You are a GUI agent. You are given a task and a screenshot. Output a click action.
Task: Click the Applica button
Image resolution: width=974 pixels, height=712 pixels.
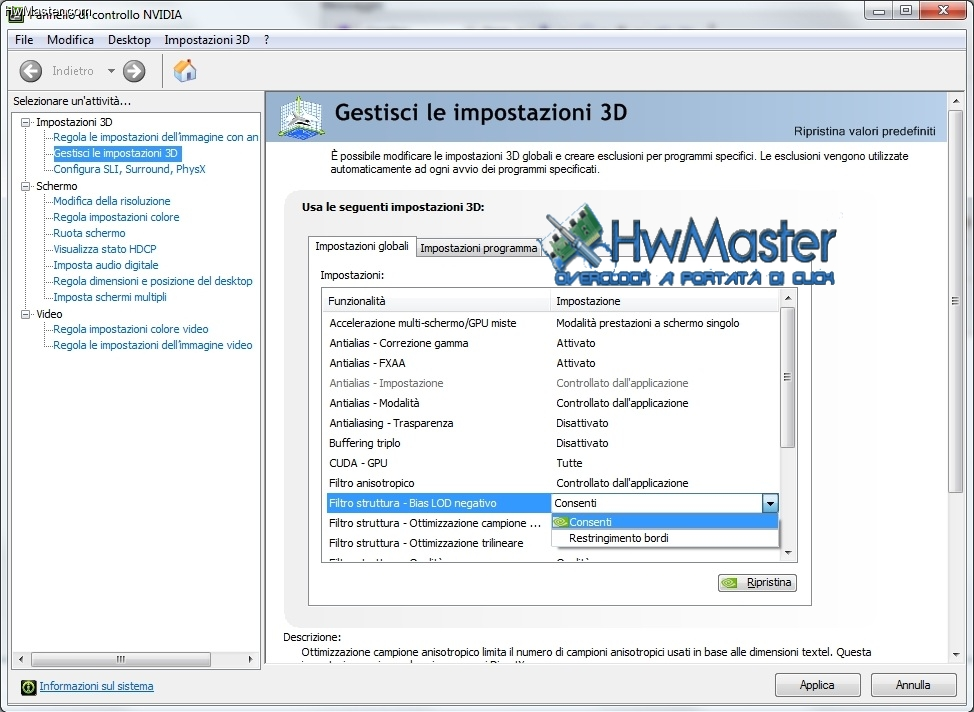click(817, 685)
